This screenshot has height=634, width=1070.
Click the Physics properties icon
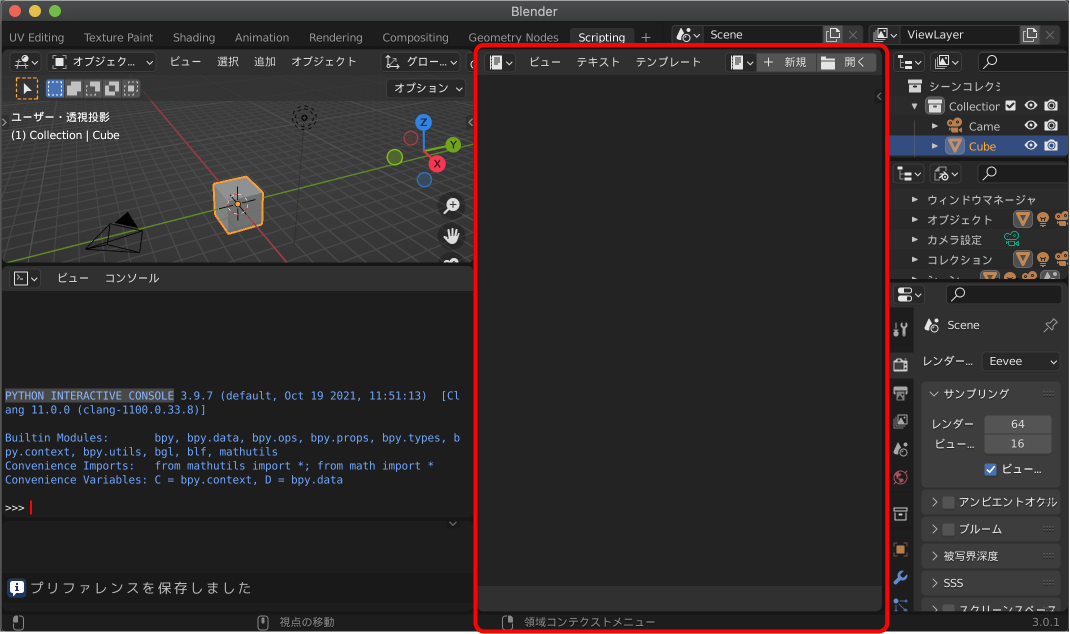899,606
